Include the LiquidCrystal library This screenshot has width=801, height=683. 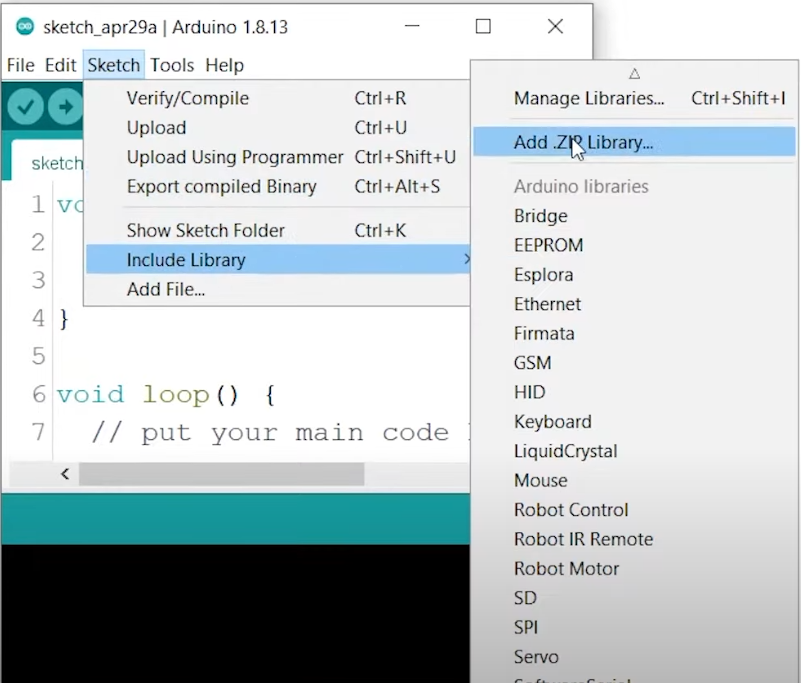(634, 451)
